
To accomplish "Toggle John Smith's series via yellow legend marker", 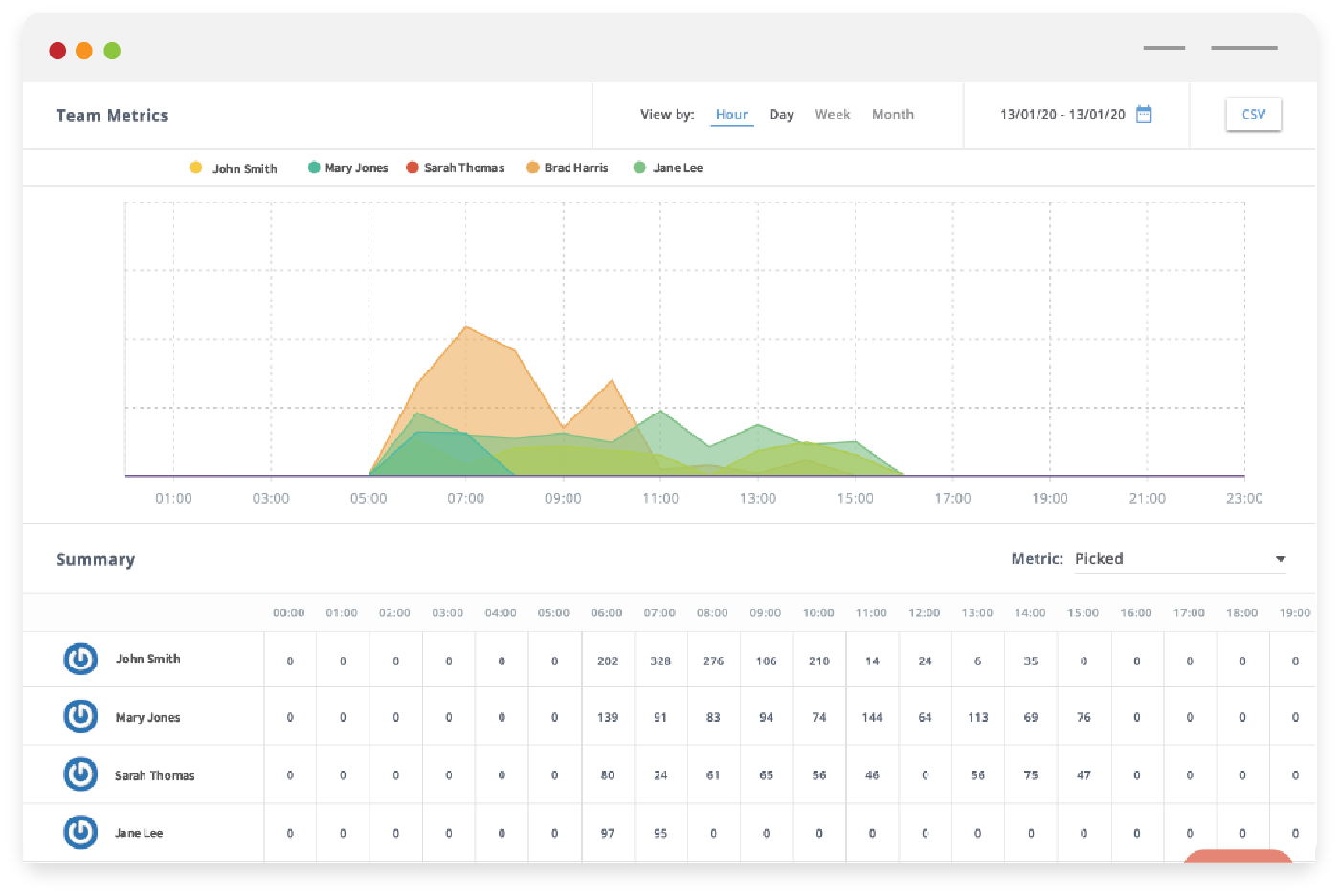I will click(x=196, y=167).
